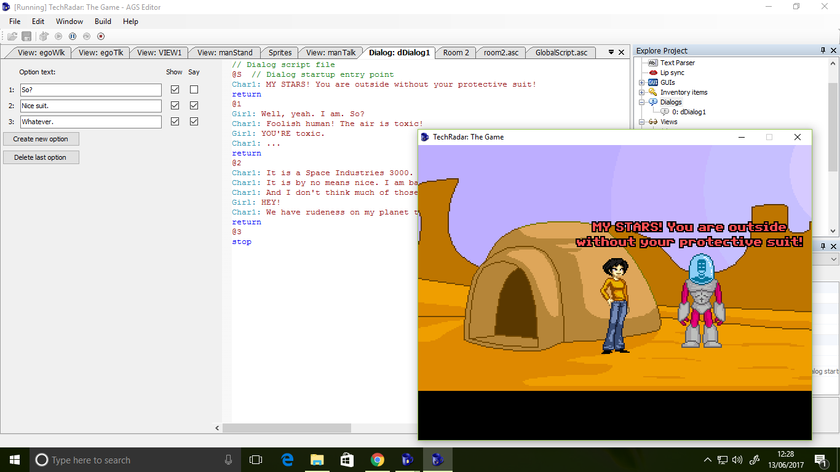
Task: Click Delete last option button
Action: coord(41,158)
